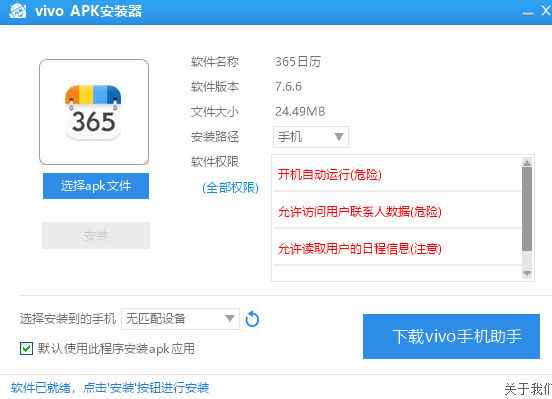
Task: Click the 选择安装到的手机 label
Action: coord(68,319)
